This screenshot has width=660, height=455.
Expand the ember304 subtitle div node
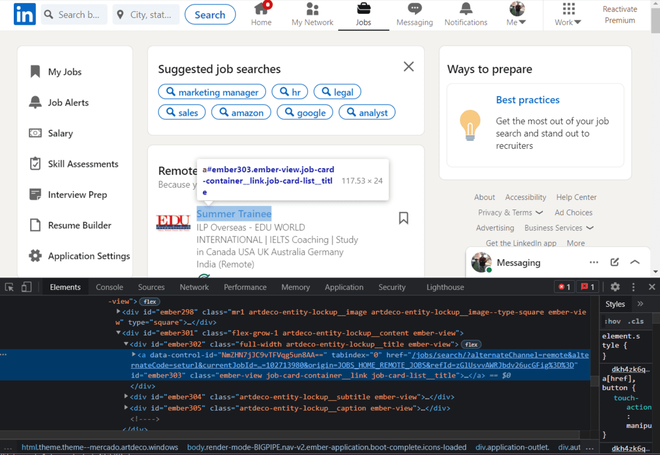[126, 396]
